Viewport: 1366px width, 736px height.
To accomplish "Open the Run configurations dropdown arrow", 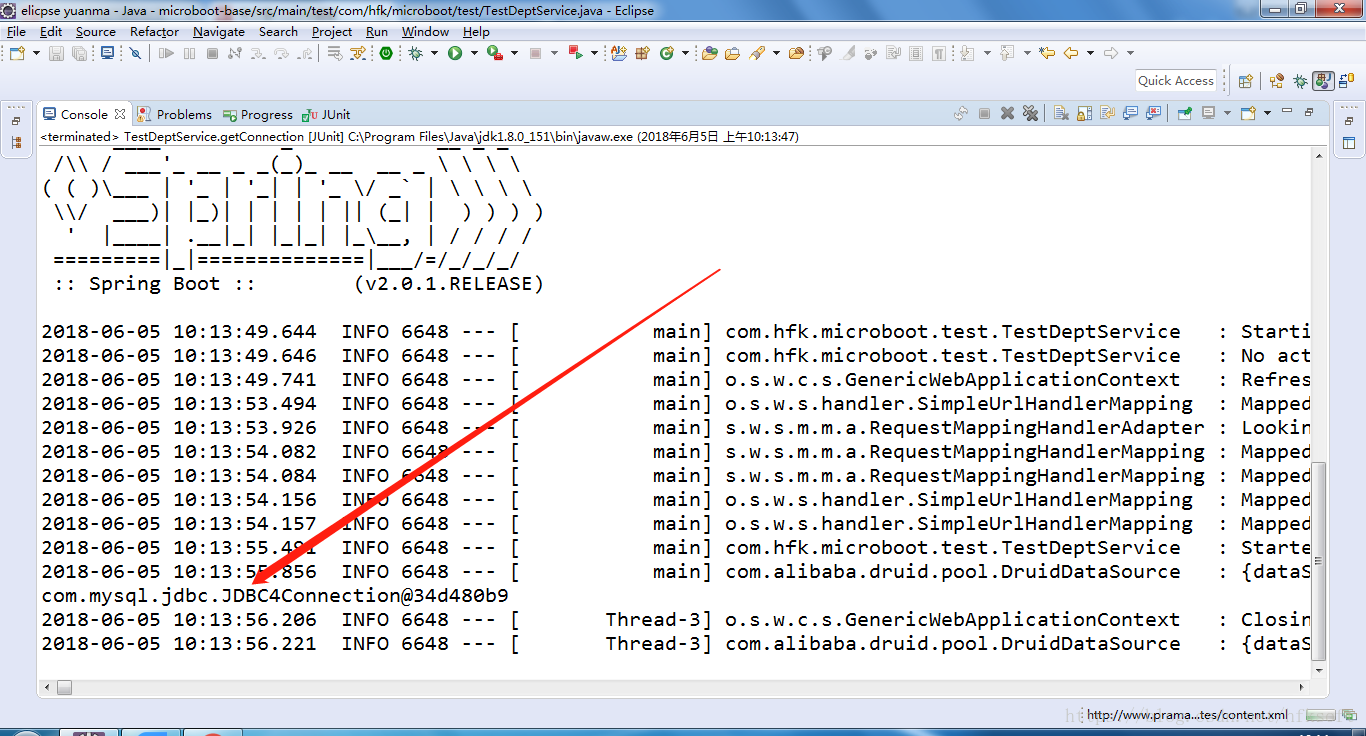I will [x=474, y=53].
